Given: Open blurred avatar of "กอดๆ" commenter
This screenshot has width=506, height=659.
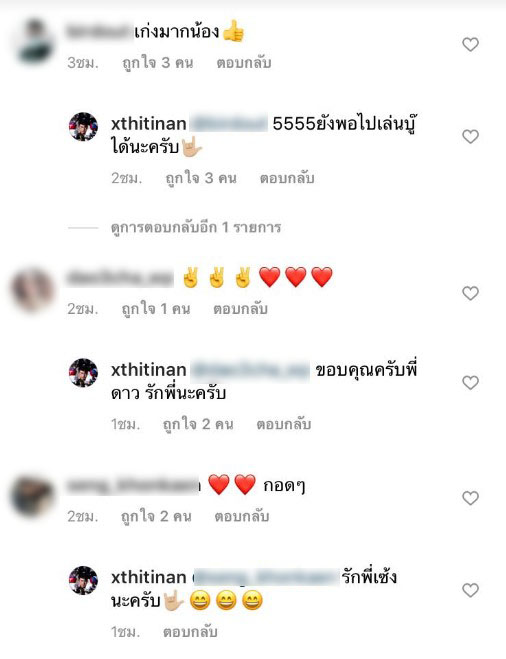Looking at the screenshot, I should tap(32, 497).
